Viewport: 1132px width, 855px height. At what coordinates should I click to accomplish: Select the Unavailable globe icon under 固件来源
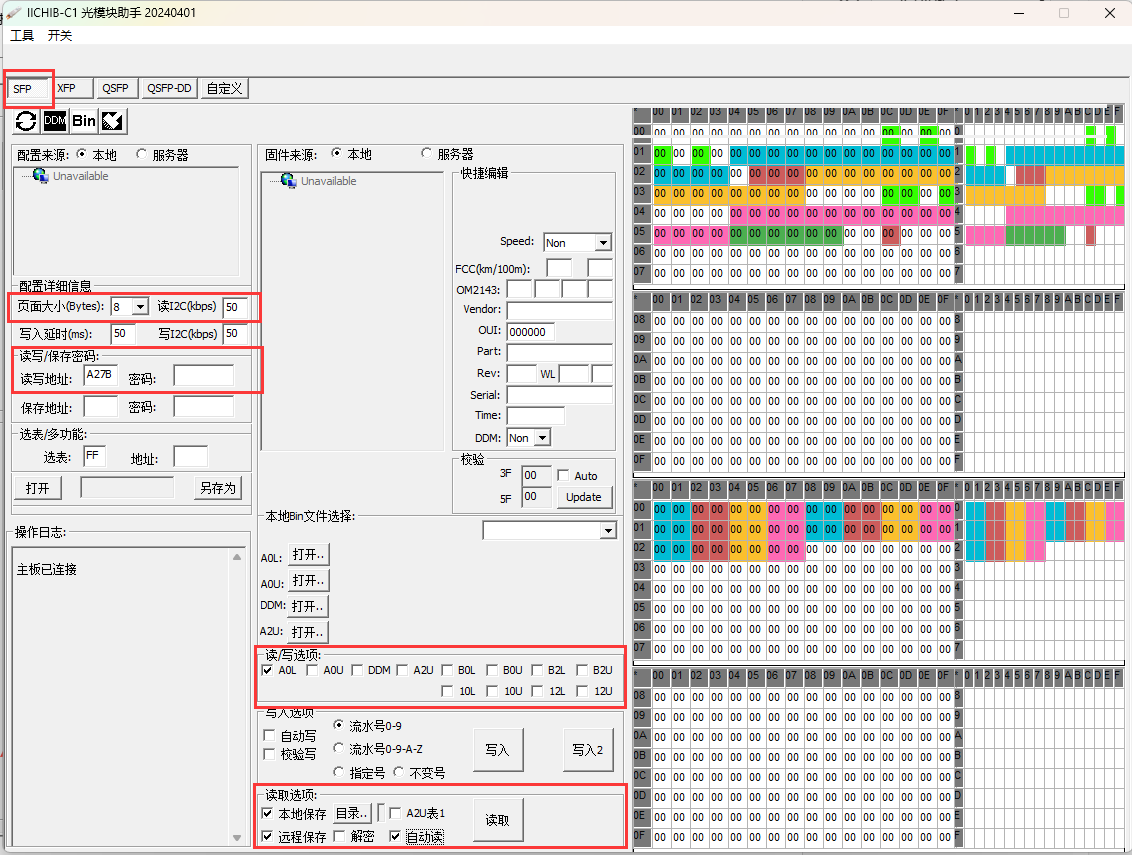pyautogui.click(x=288, y=181)
